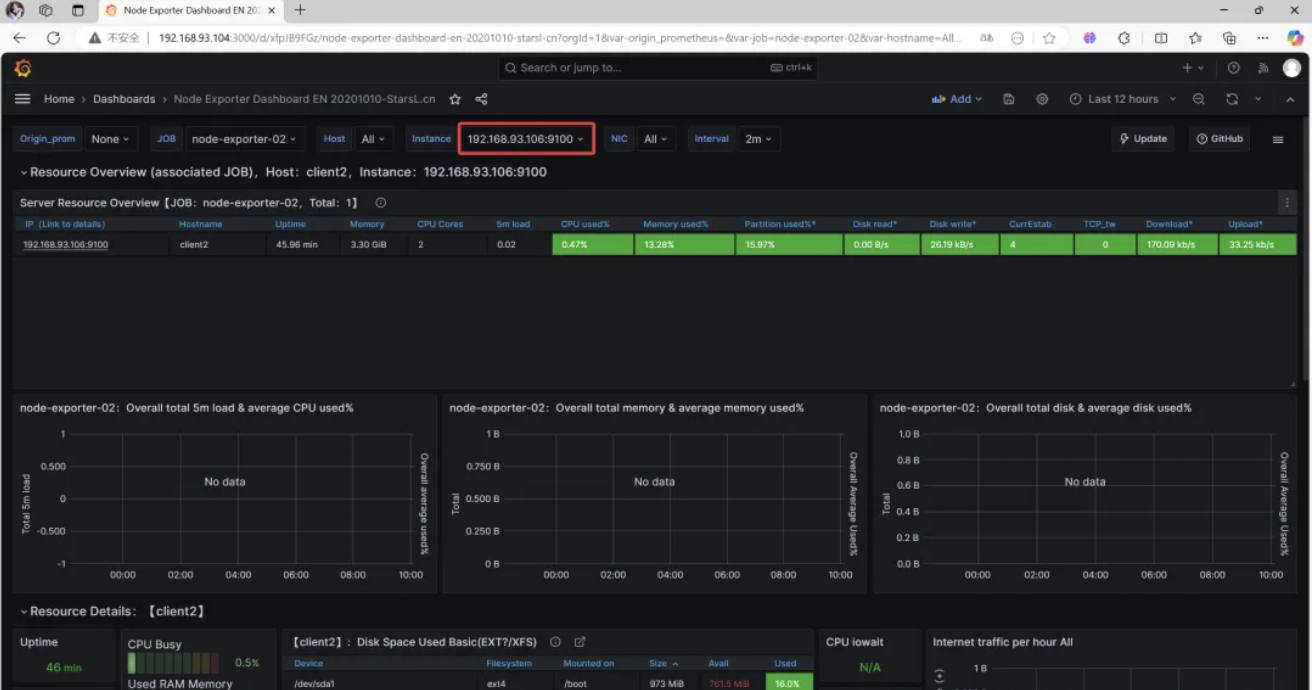
Task: Open the refresh interval dropdown arrow
Action: pos(1258,99)
